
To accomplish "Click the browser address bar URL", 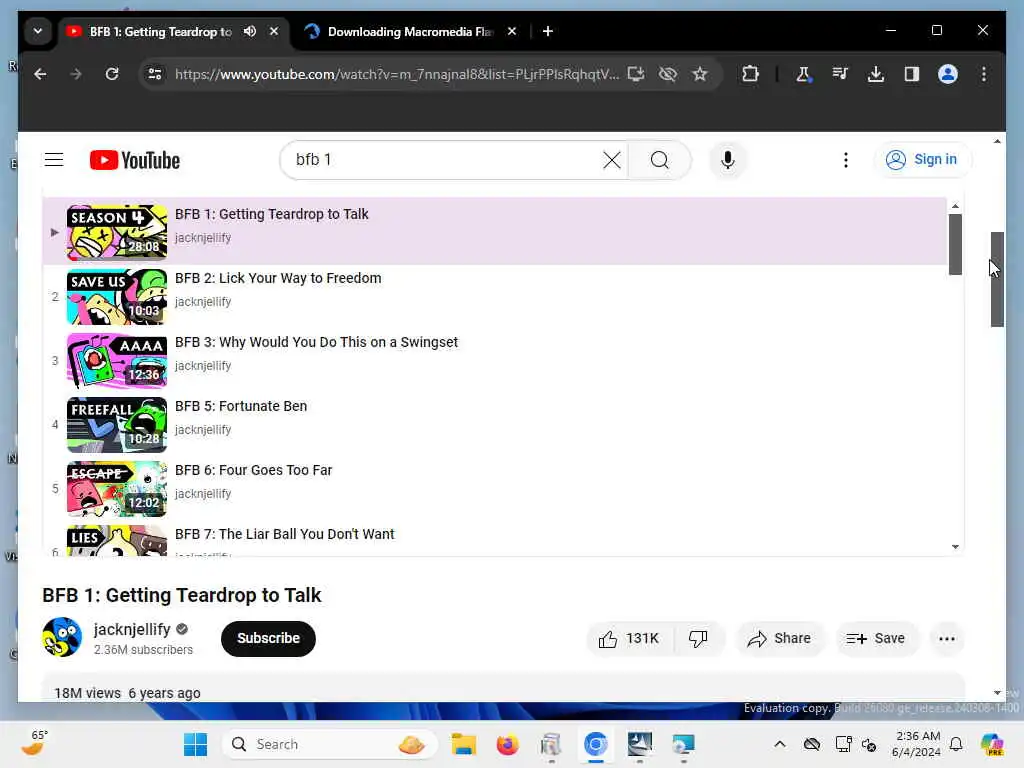I will coord(396,74).
